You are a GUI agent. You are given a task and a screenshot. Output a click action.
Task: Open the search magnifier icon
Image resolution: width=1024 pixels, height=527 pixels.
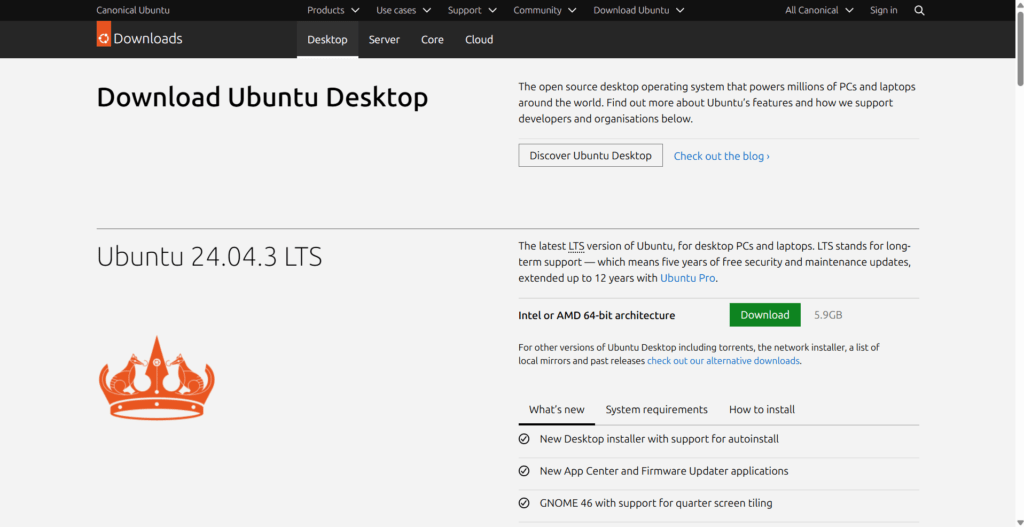pos(920,10)
